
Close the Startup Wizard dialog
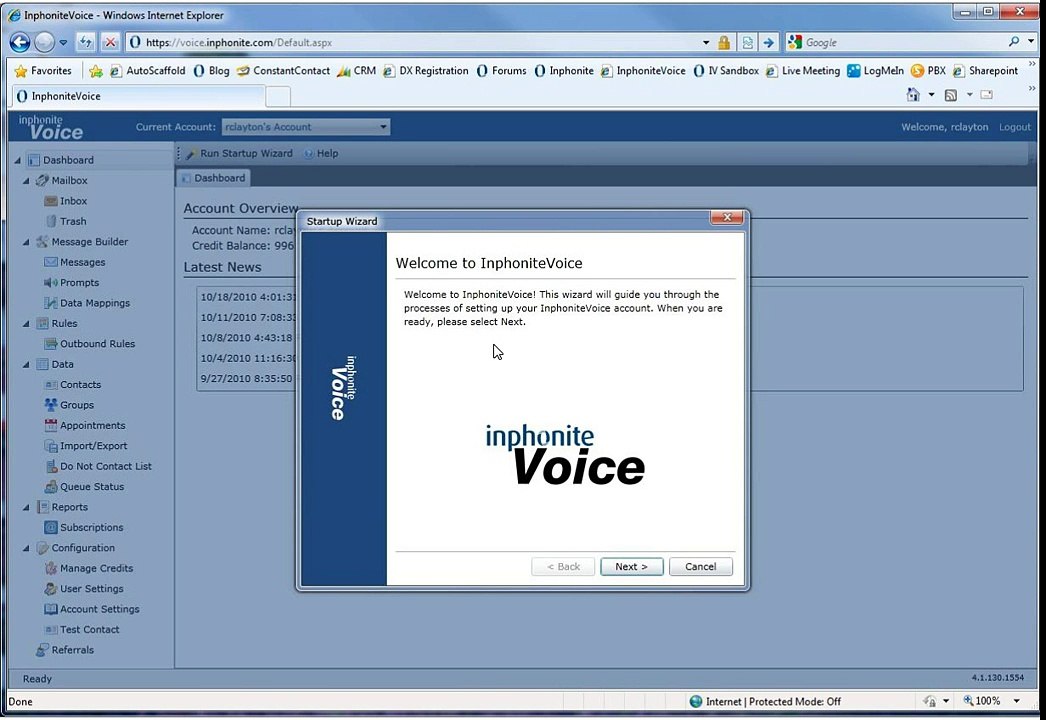tap(726, 218)
